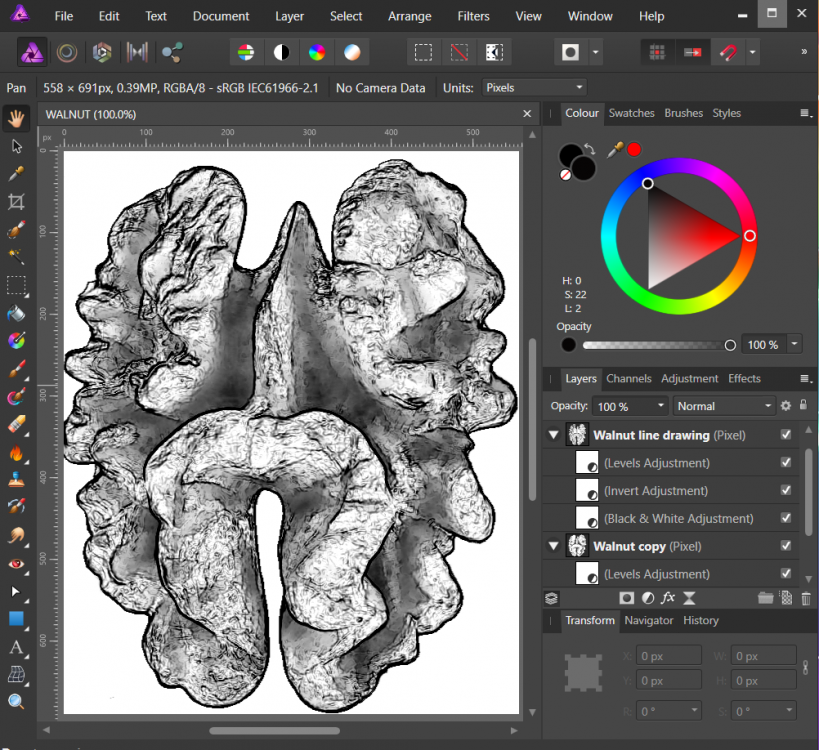
Task: Switch to the Swatches tab
Action: point(631,113)
